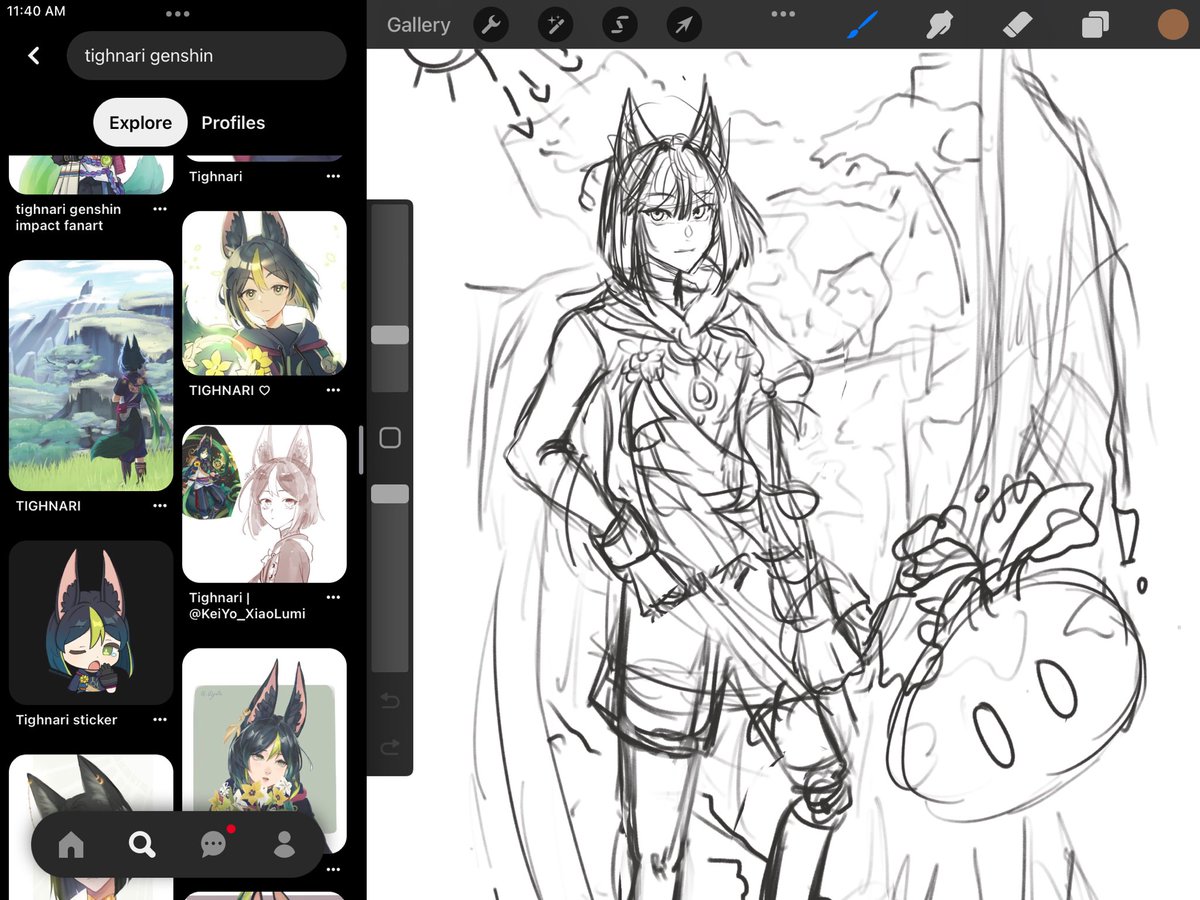Viewport: 1200px width, 900px height.
Task: Redo stroke with sidebar arrow
Action: [390, 747]
